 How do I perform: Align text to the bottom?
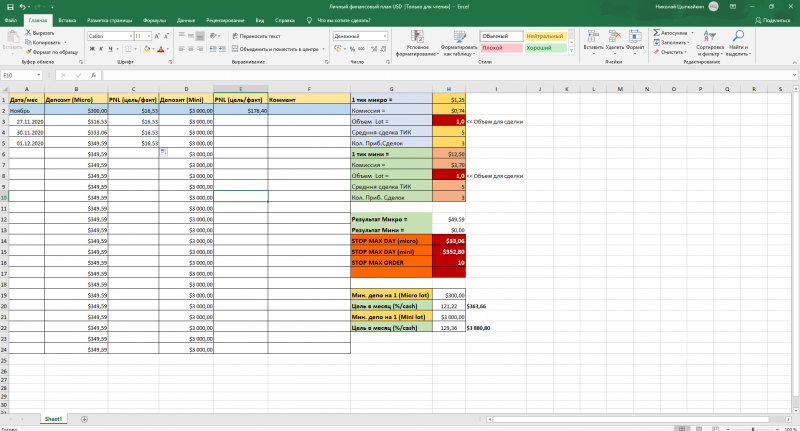(200, 36)
